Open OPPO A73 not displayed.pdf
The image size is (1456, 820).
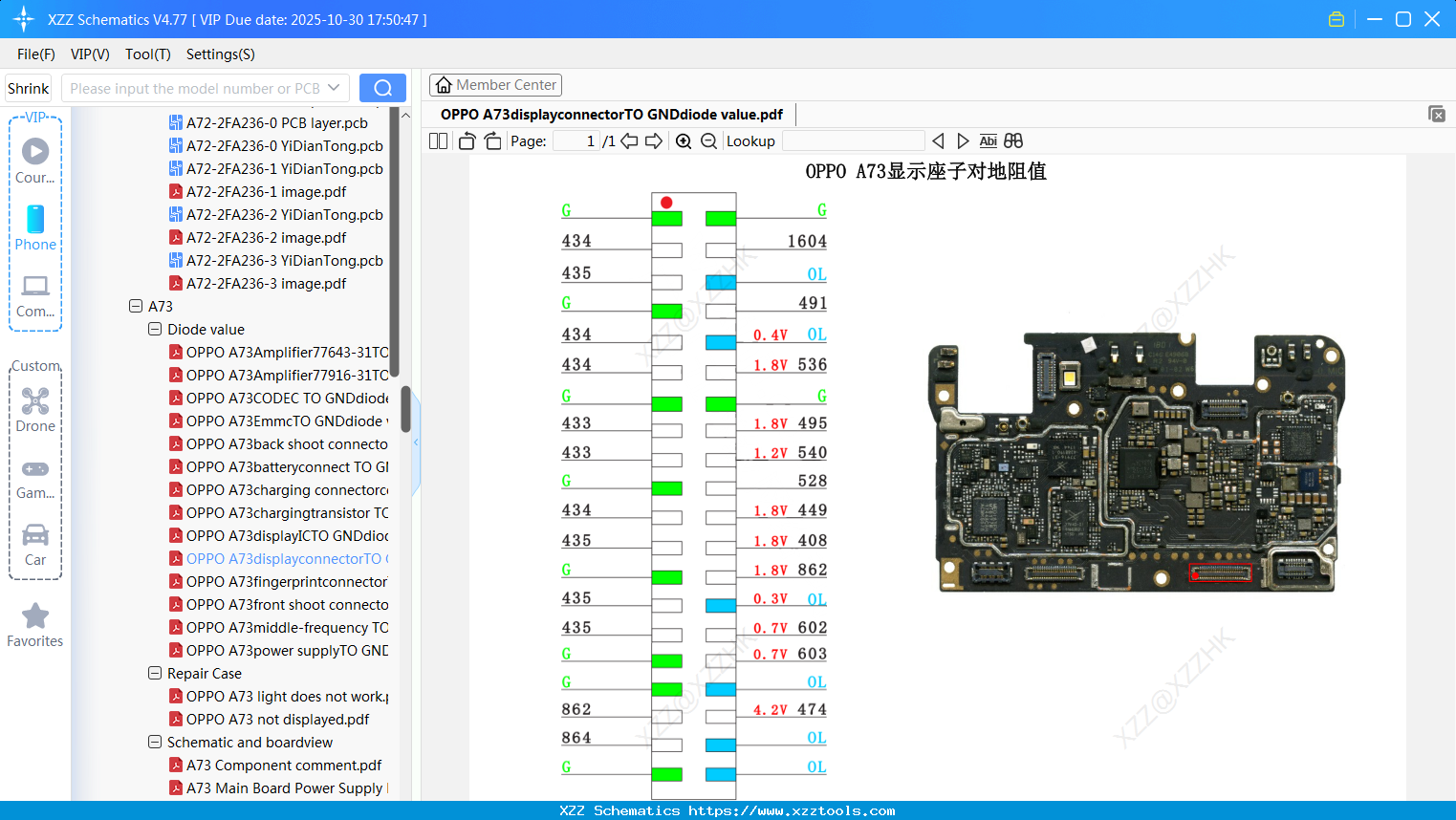tap(278, 719)
